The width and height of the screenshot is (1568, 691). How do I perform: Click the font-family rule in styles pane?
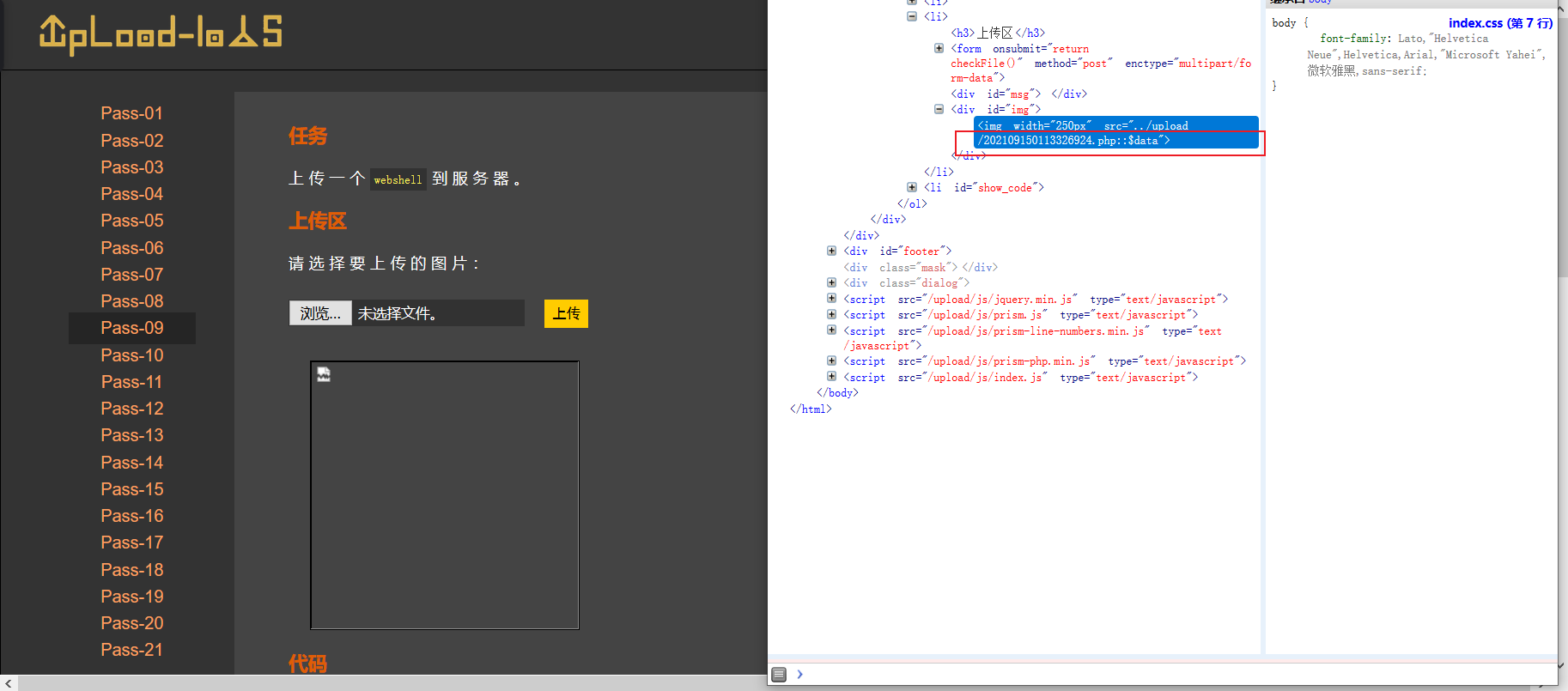1426,54
